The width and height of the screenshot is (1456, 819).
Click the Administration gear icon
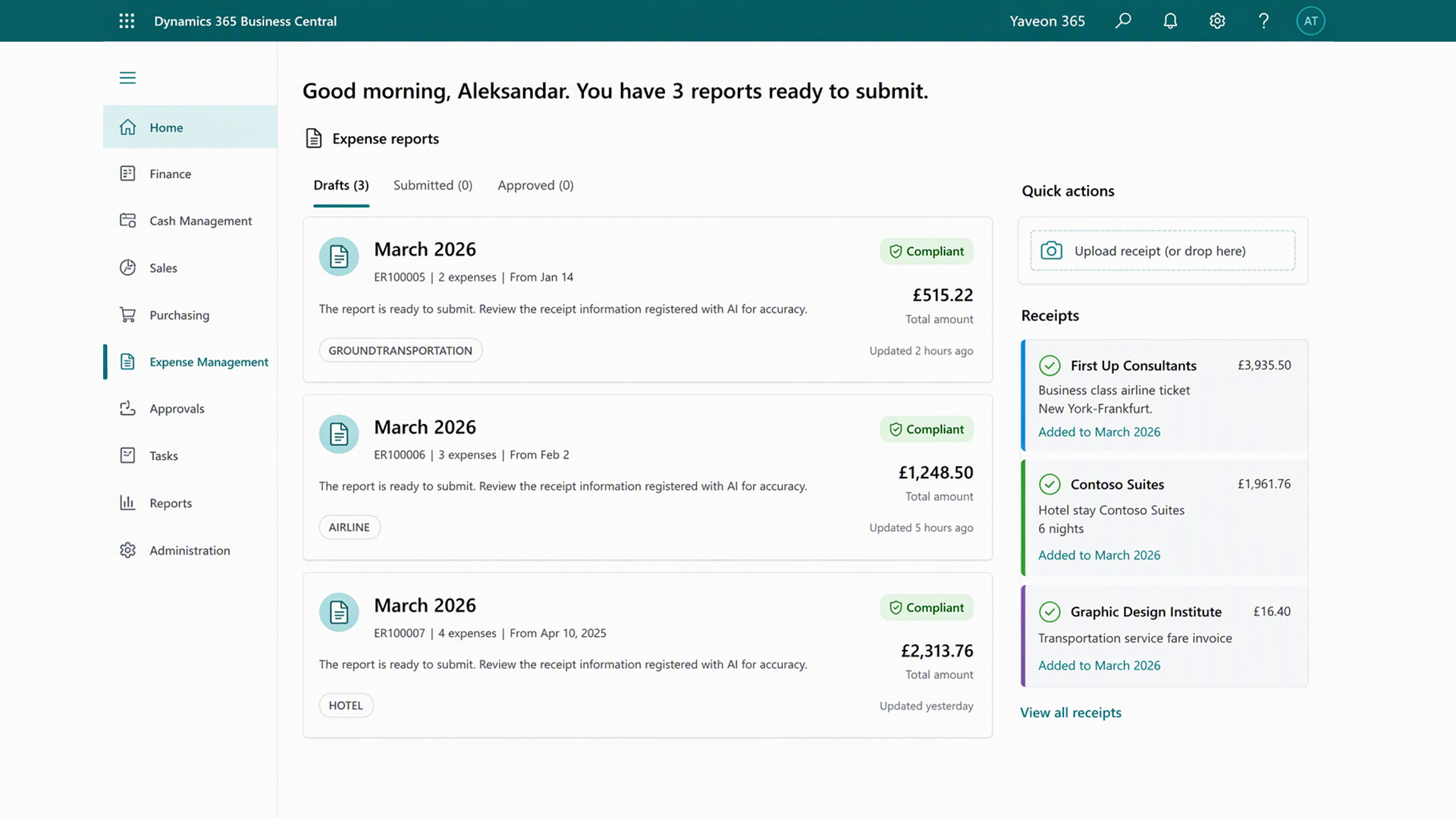[x=127, y=550]
